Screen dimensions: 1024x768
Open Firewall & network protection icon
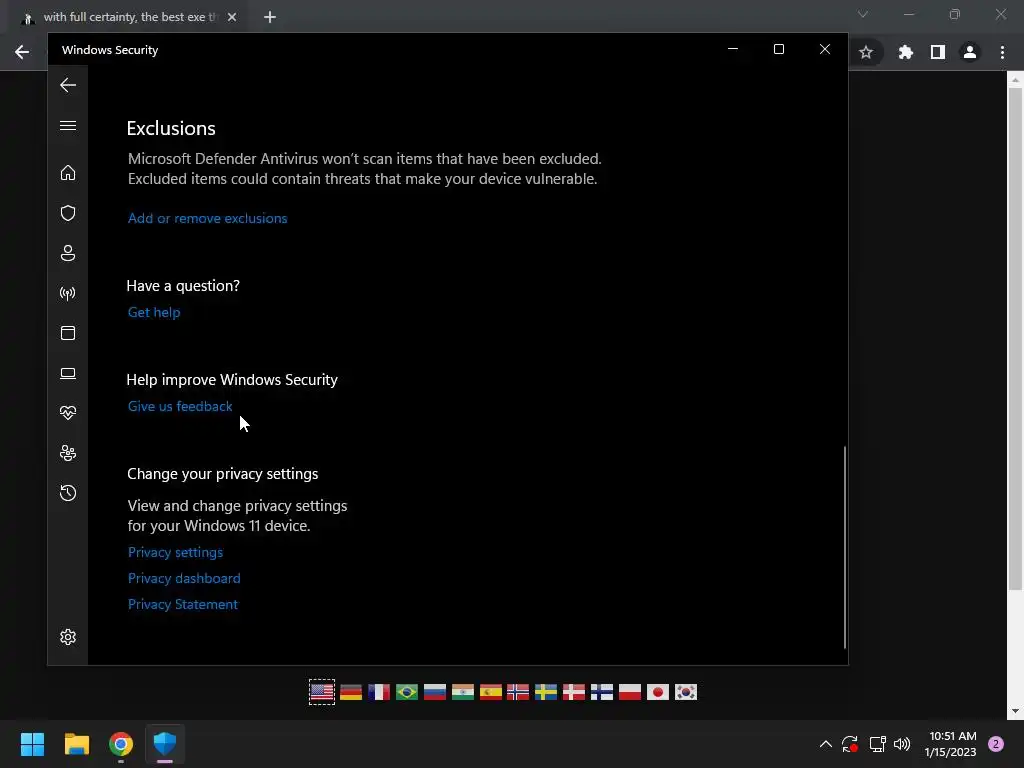(68, 293)
